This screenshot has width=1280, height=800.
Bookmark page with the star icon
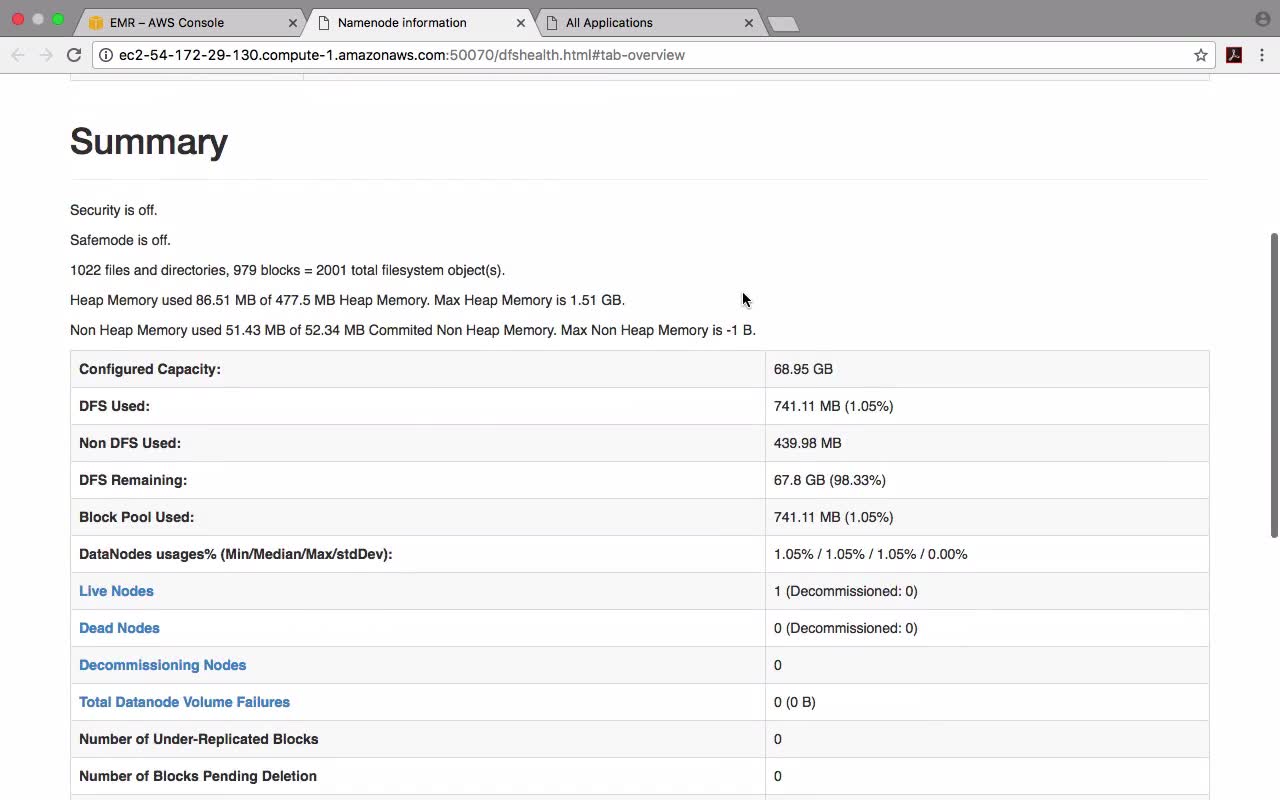pyautogui.click(x=1201, y=55)
